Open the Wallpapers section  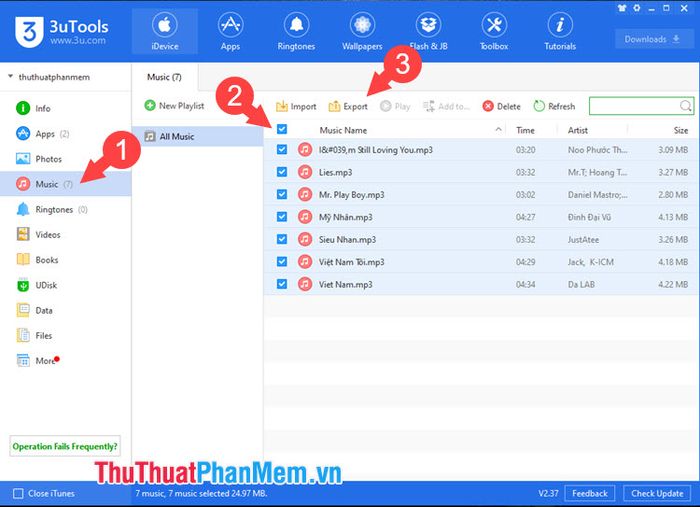[x=362, y=31]
